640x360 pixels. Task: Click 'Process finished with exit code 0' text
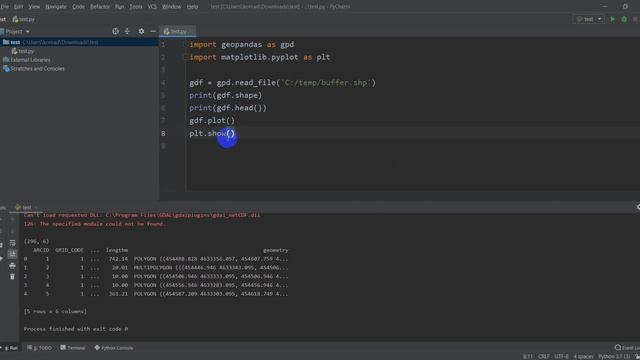pyautogui.click(x=76, y=329)
